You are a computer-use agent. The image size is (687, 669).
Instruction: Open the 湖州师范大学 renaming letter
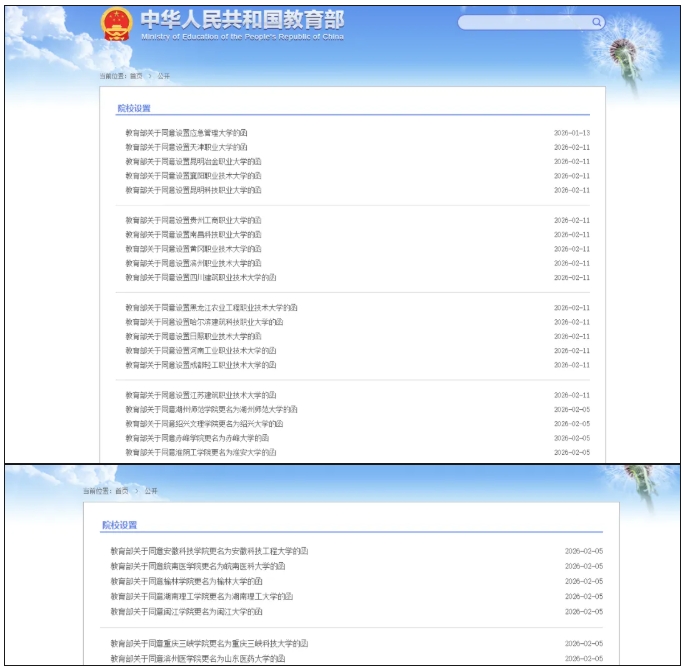211,410
